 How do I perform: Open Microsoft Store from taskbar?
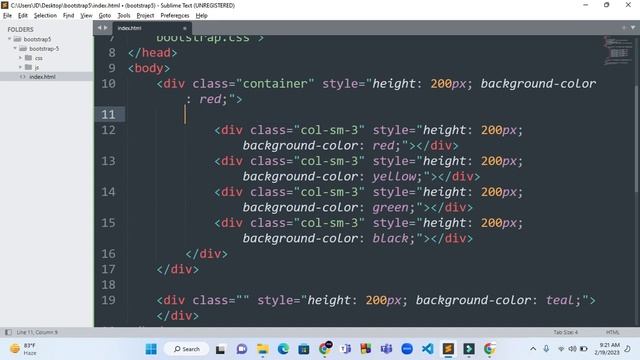coord(304,349)
